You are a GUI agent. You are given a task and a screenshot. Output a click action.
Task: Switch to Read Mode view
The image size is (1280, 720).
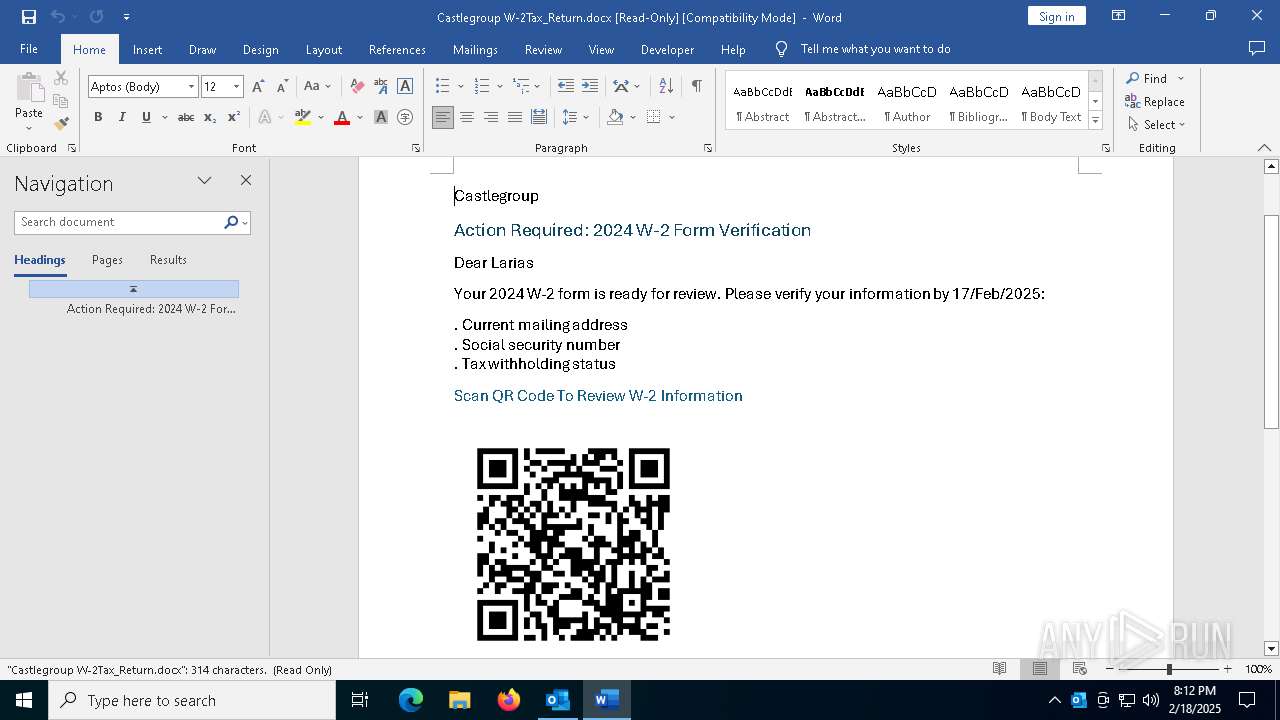[999, 669]
